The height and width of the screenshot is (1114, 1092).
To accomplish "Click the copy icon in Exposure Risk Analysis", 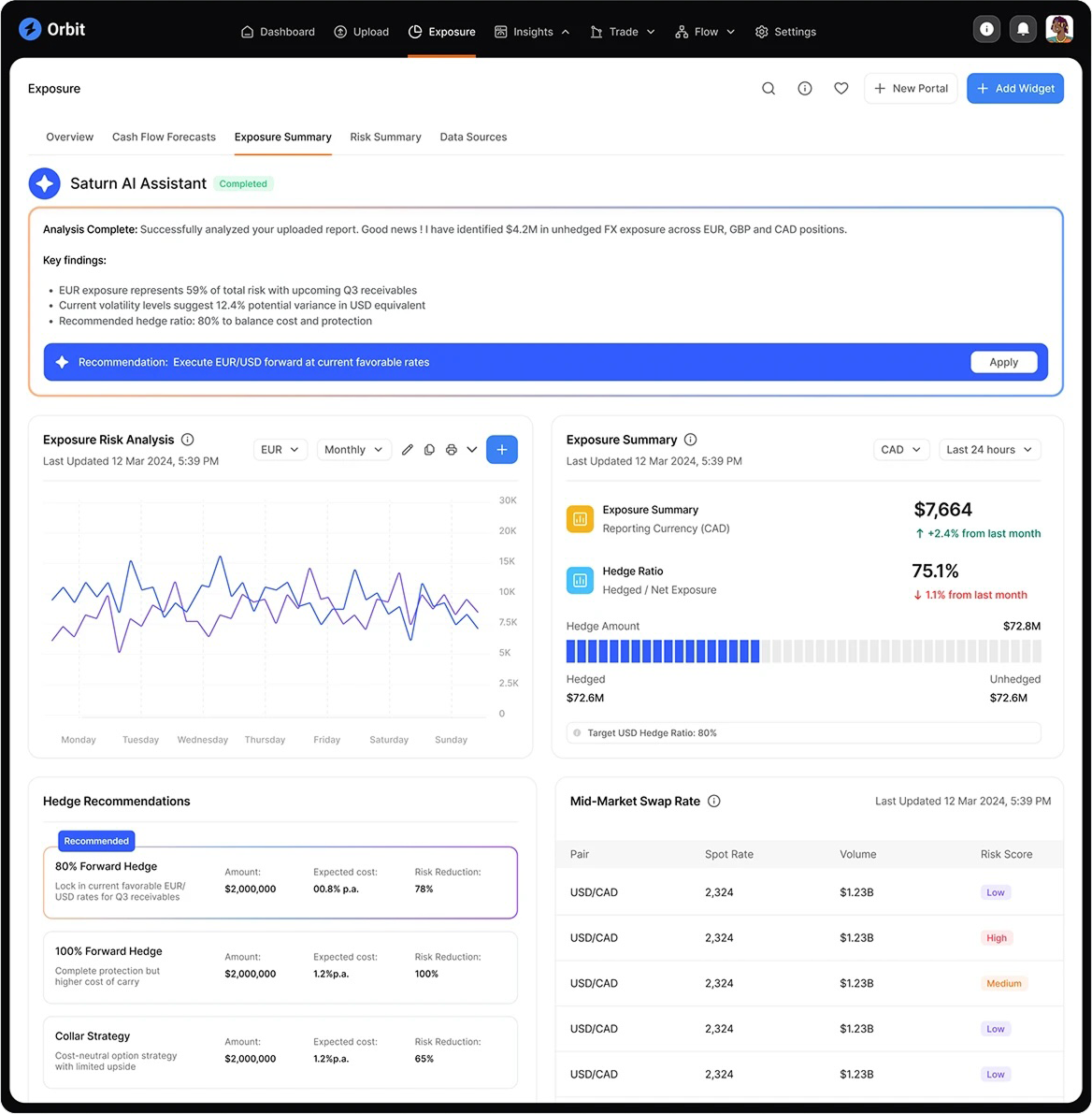I will 429,450.
